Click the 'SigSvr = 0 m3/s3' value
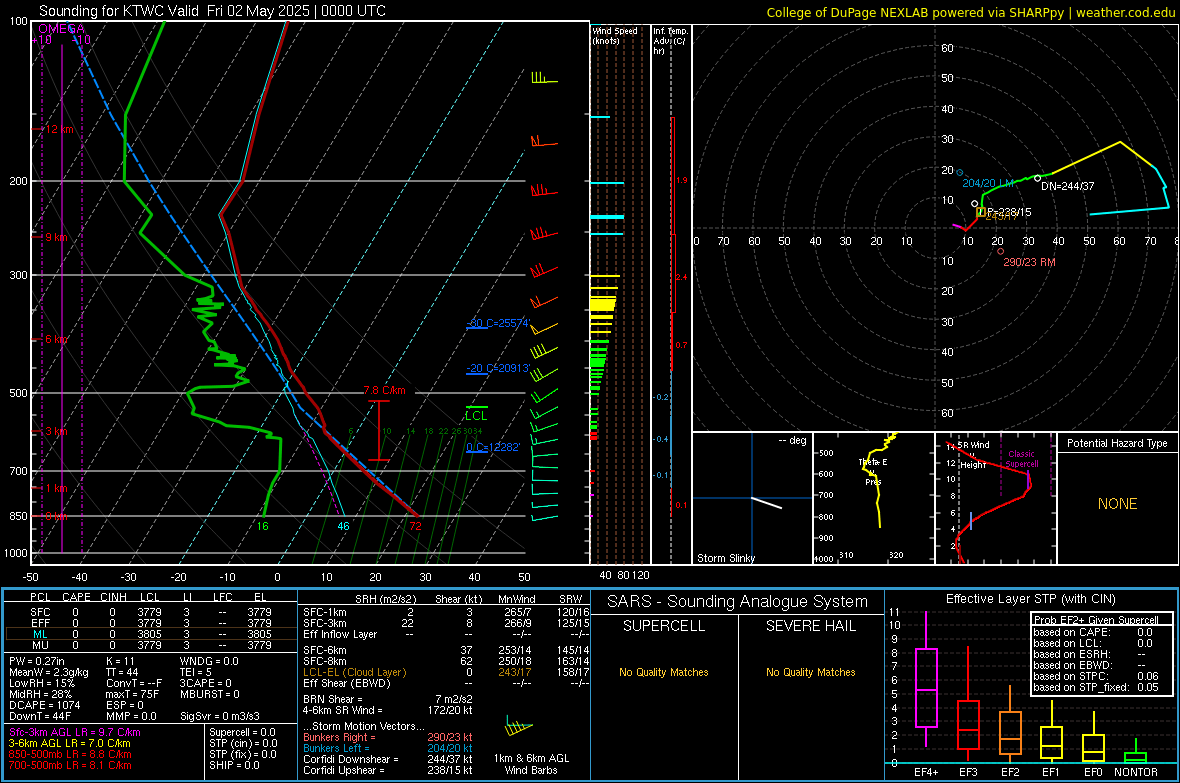This screenshot has width=1180, height=783. [220, 716]
